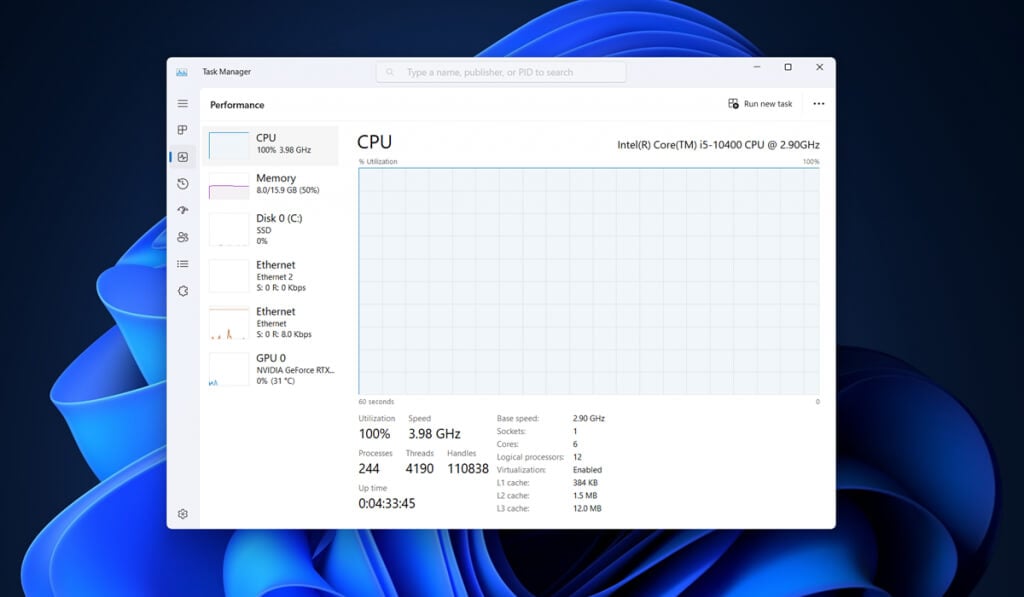Viewport: 1024px width, 597px height.
Task: Click the search box in title bar
Action: point(501,73)
